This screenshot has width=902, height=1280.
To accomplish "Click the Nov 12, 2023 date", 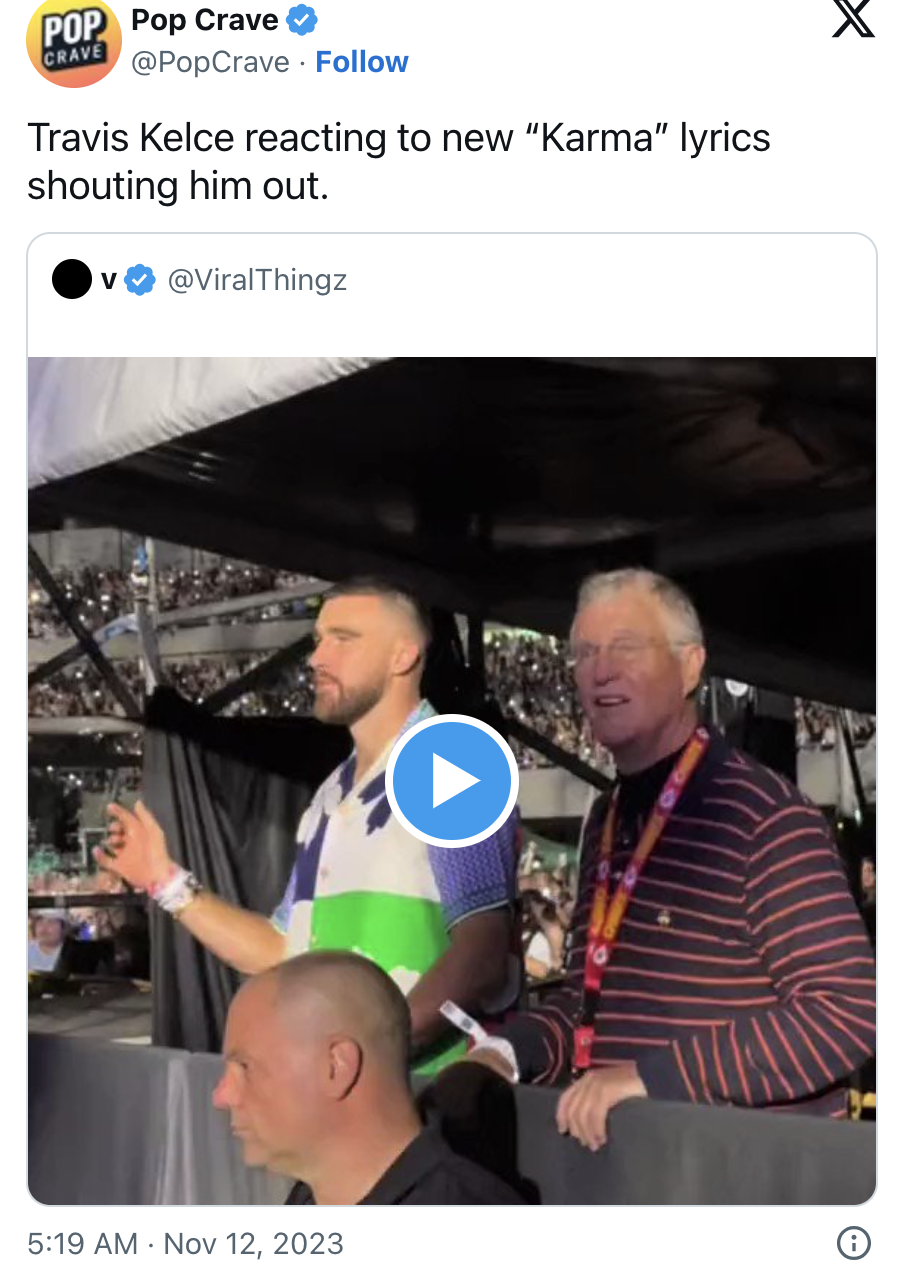I will point(253,1243).
